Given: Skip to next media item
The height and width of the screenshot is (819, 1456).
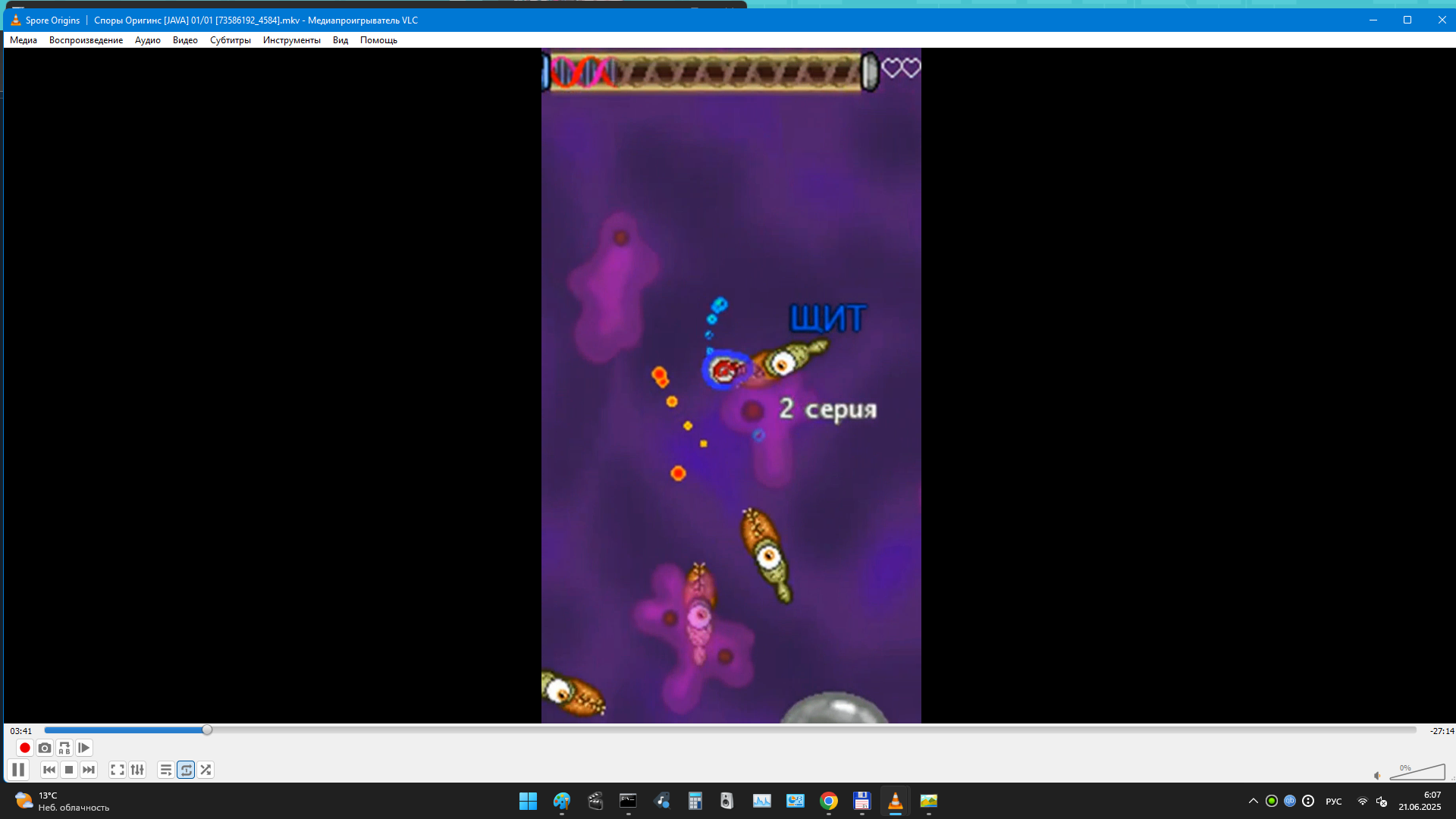Looking at the screenshot, I should pyautogui.click(x=89, y=770).
